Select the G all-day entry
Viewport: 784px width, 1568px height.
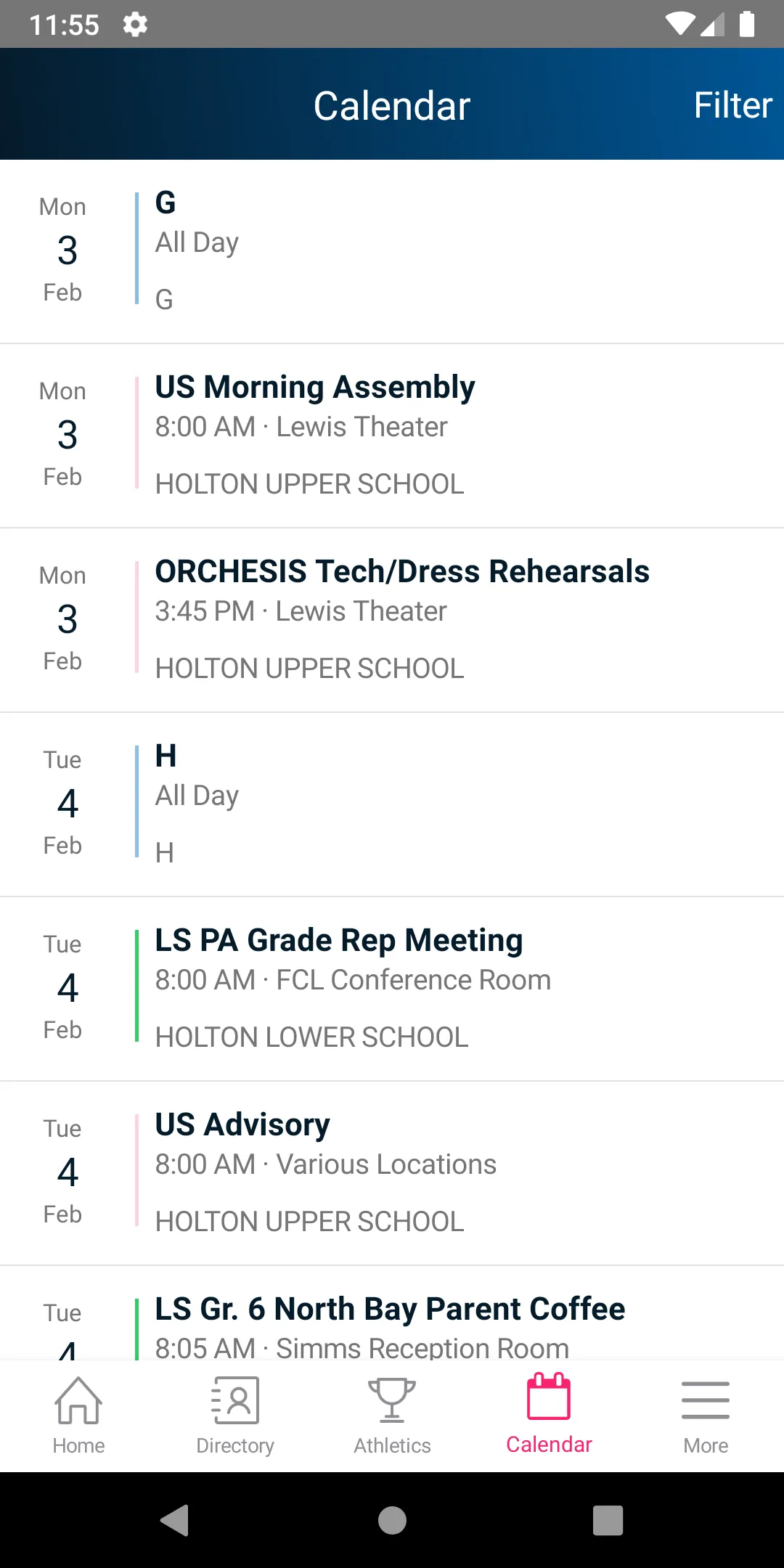click(392, 251)
